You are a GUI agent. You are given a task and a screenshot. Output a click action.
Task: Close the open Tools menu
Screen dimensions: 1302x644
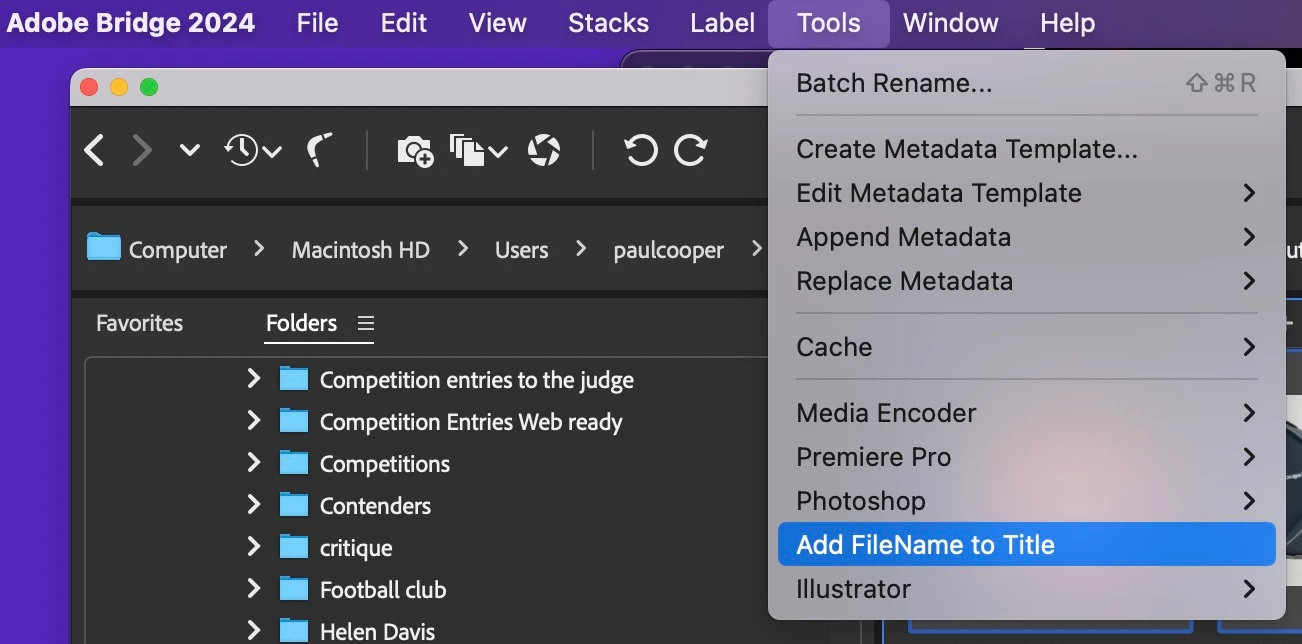pyautogui.click(x=829, y=22)
